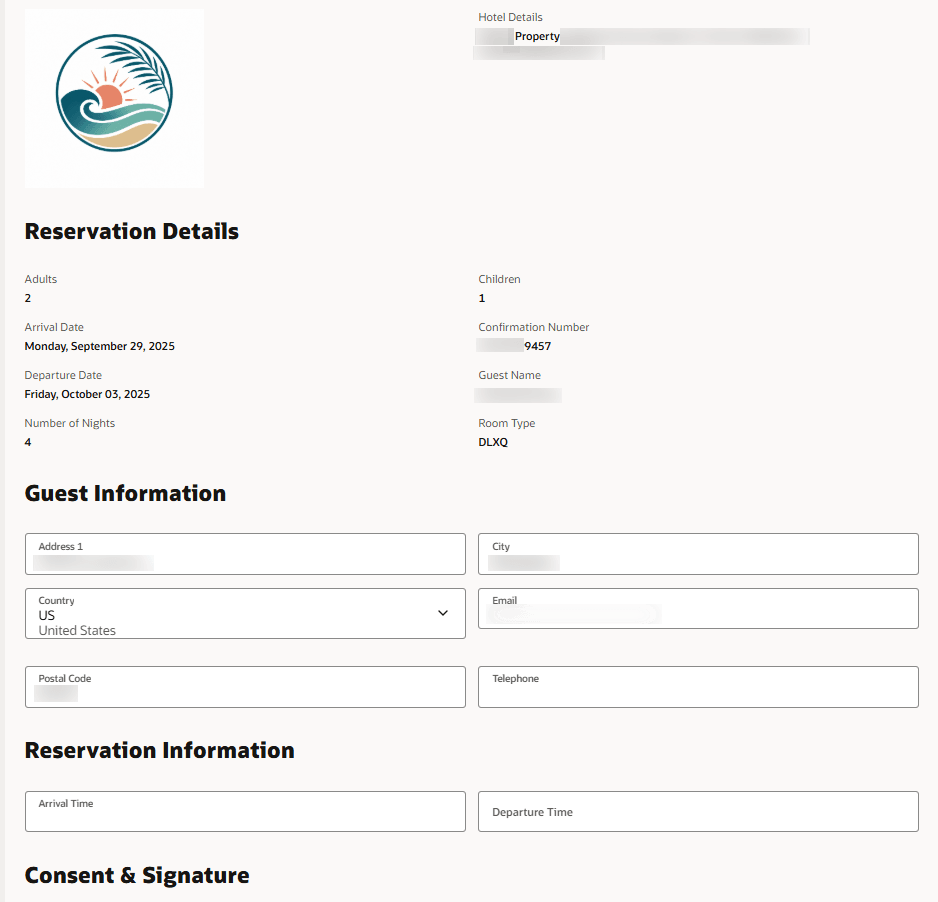
Task: Click the Postal Code field
Action: coord(245,687)
